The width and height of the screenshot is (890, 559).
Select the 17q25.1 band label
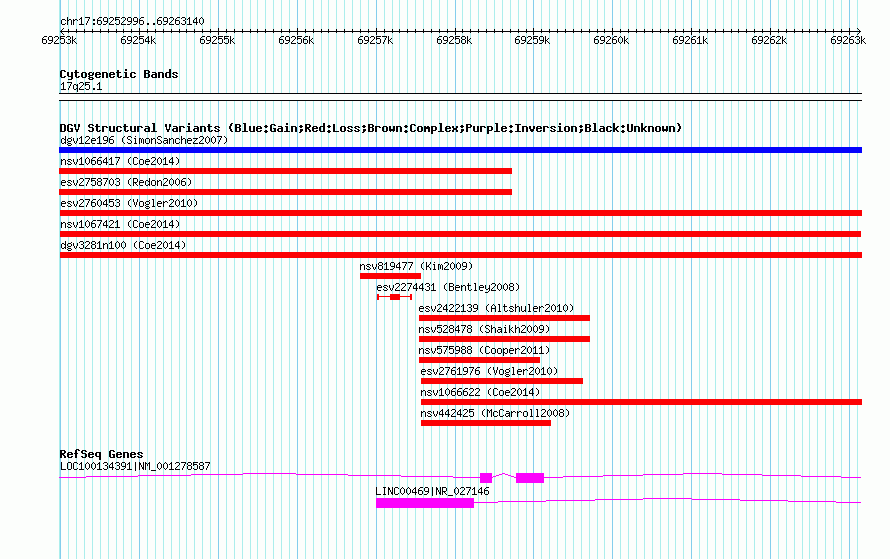tap(81, 86)
